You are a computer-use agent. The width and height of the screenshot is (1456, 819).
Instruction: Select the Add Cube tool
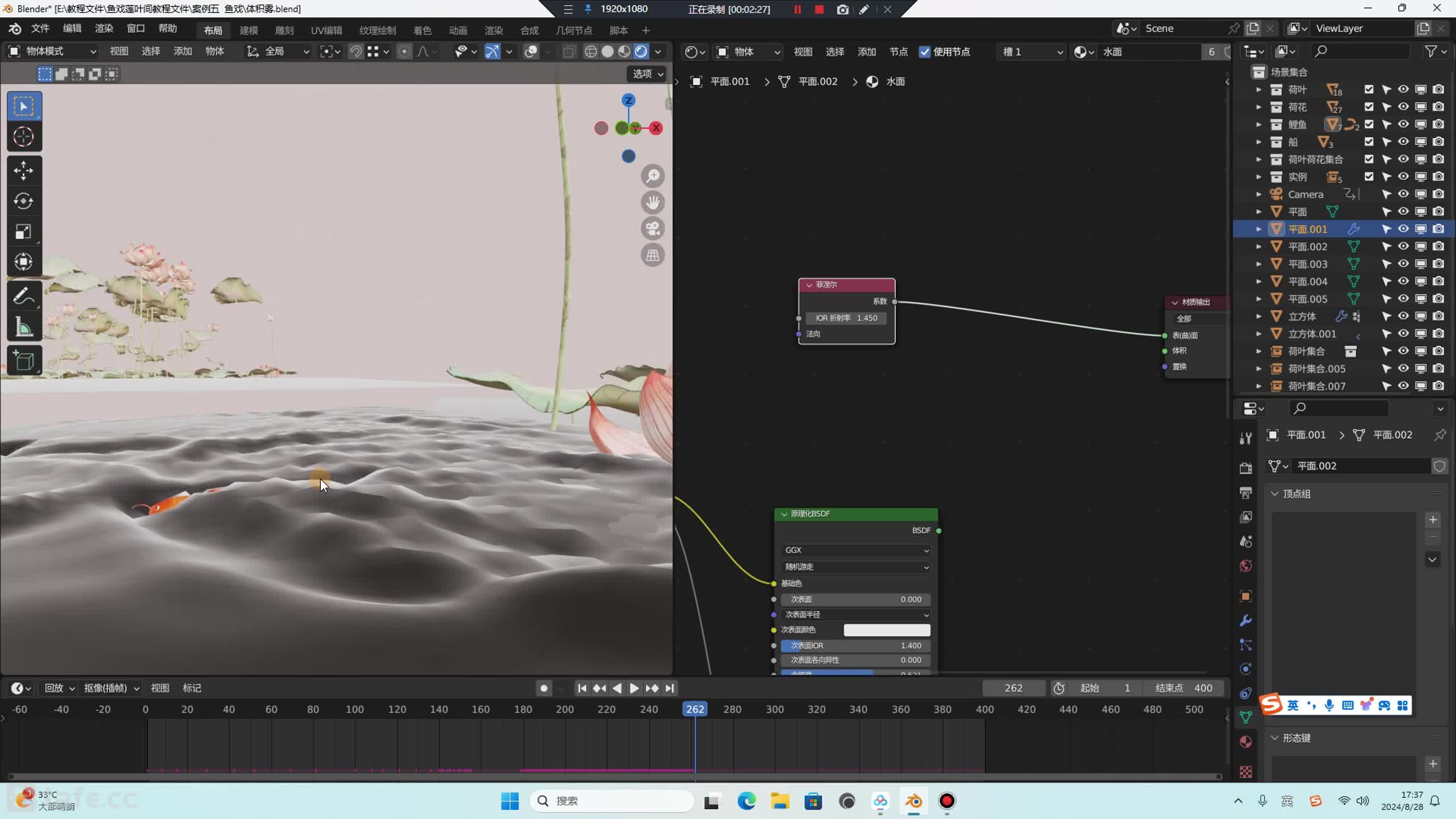[x=24, y=361]
